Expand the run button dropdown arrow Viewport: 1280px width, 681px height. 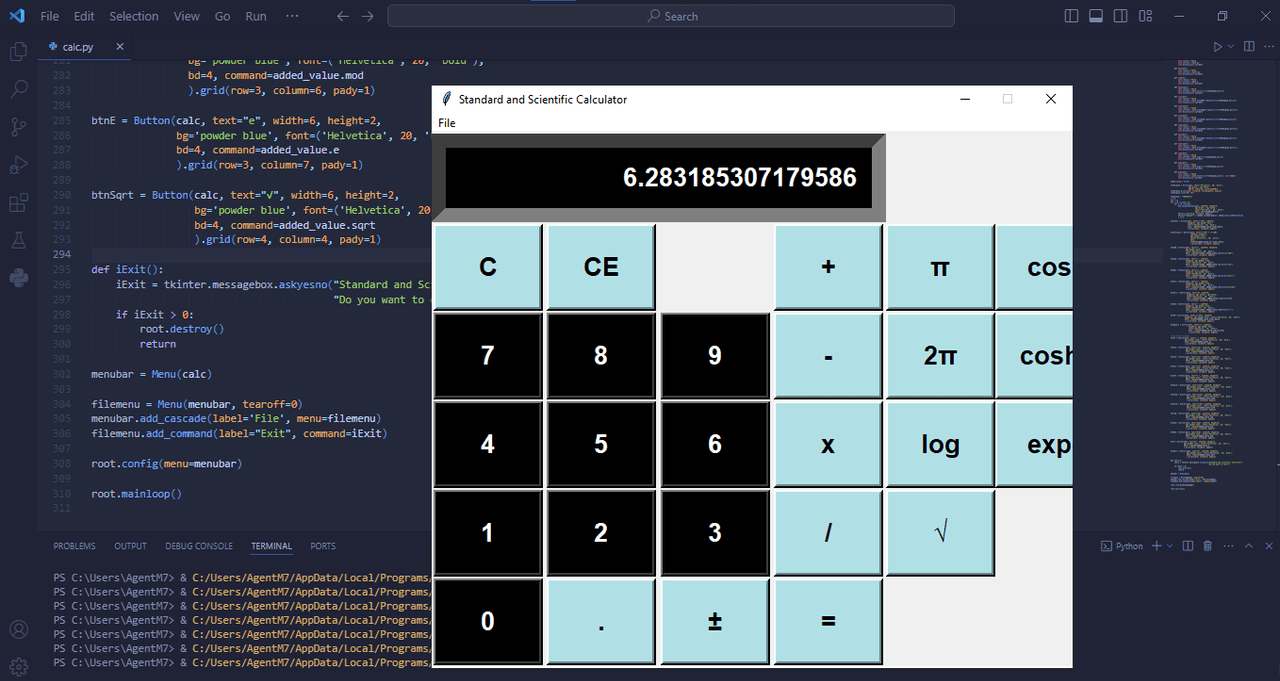(x=1231, y=46)
